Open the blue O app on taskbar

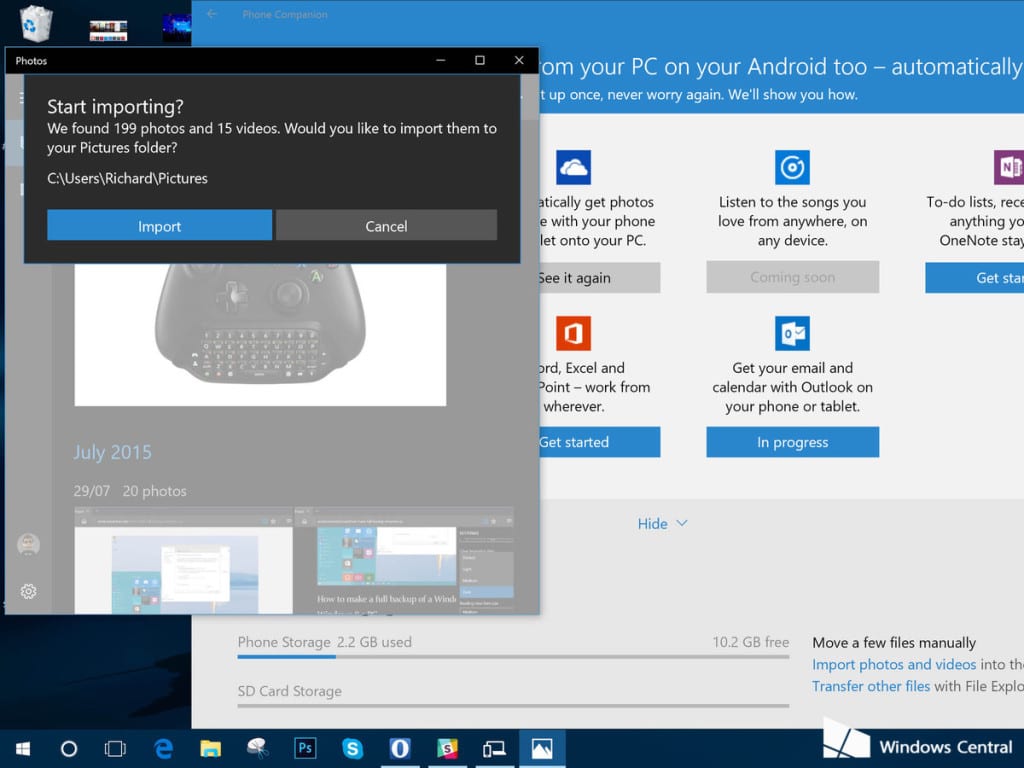point(400,748)
